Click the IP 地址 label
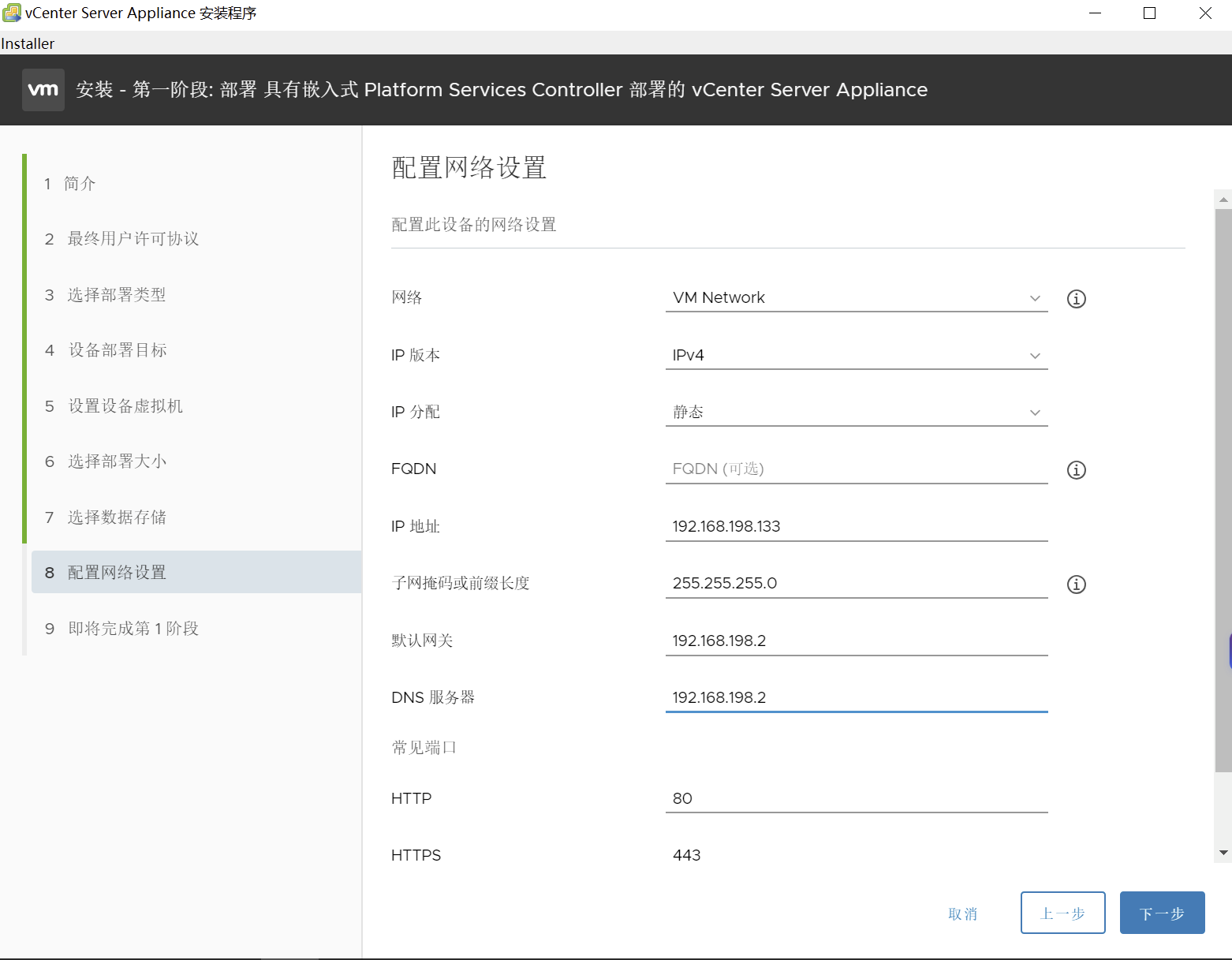 click(x=416, y=526)
